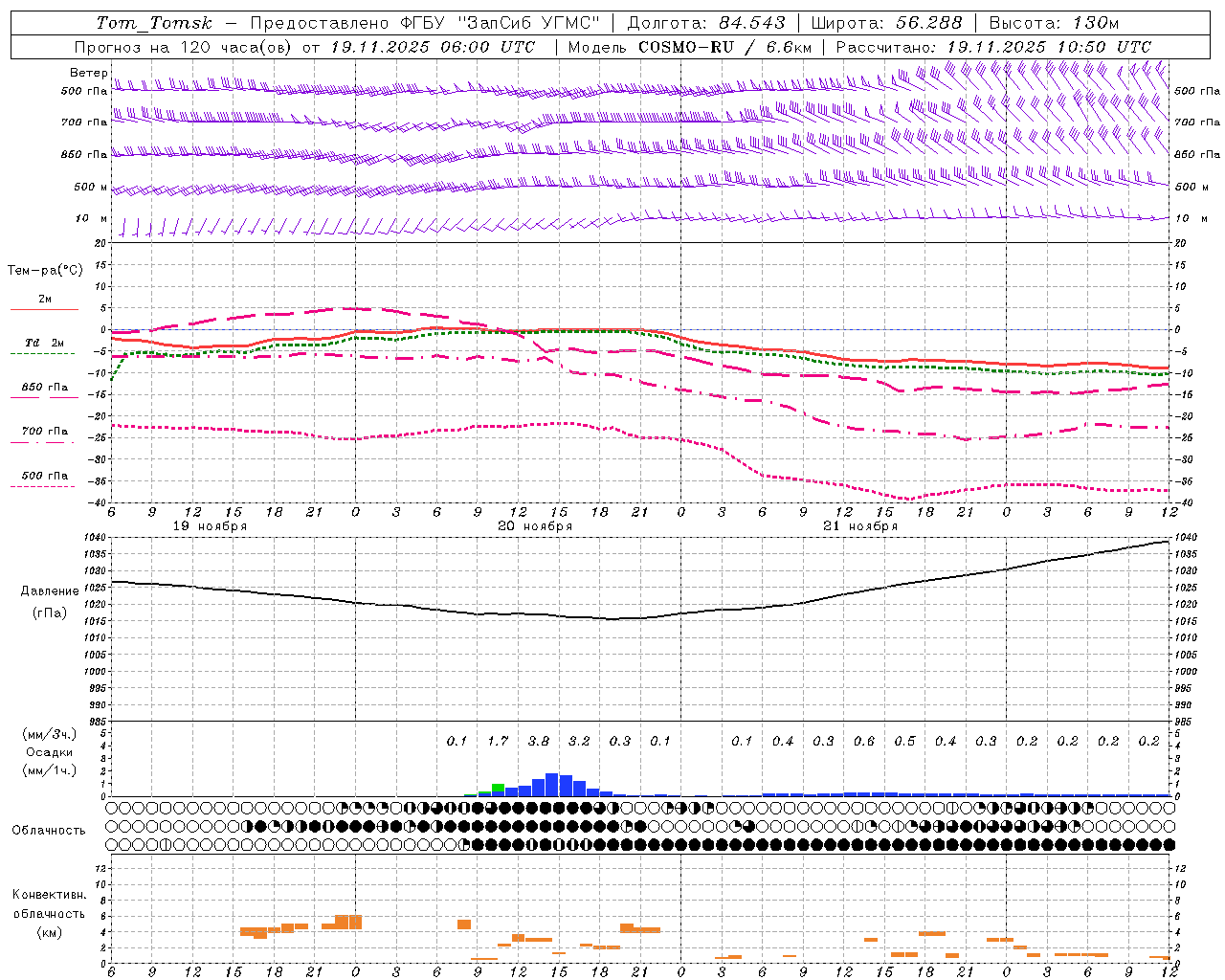Viewport: 1225px width, 980px height.
Task: Click the '2м' temperature legend entry
Action: click(45, 300)
